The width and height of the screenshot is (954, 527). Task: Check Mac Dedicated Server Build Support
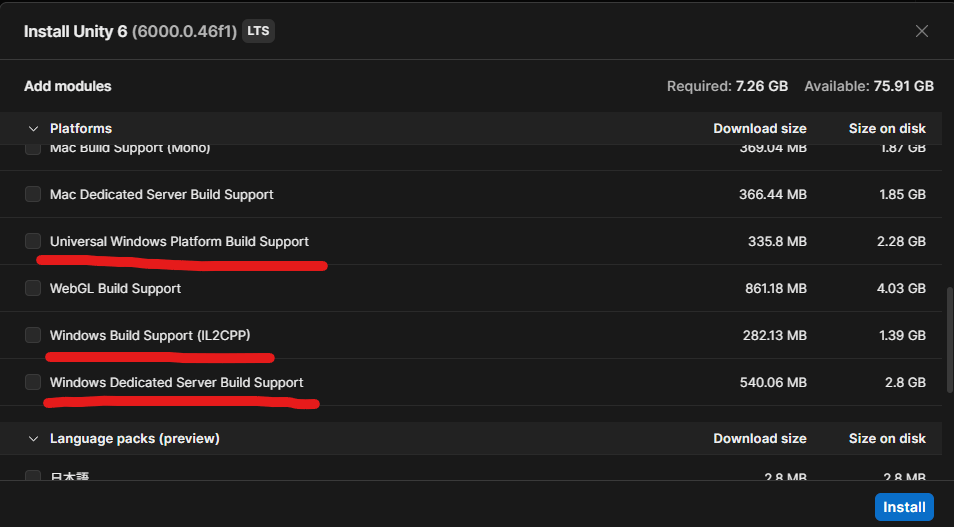point(33,194)
